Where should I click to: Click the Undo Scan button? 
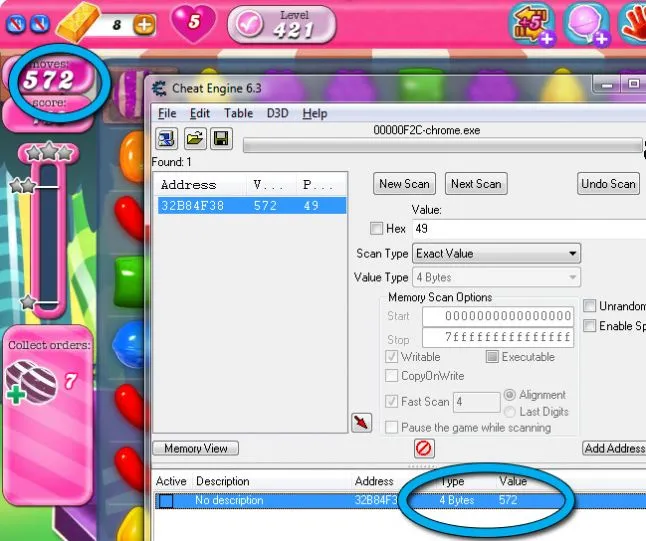point(608,184)
